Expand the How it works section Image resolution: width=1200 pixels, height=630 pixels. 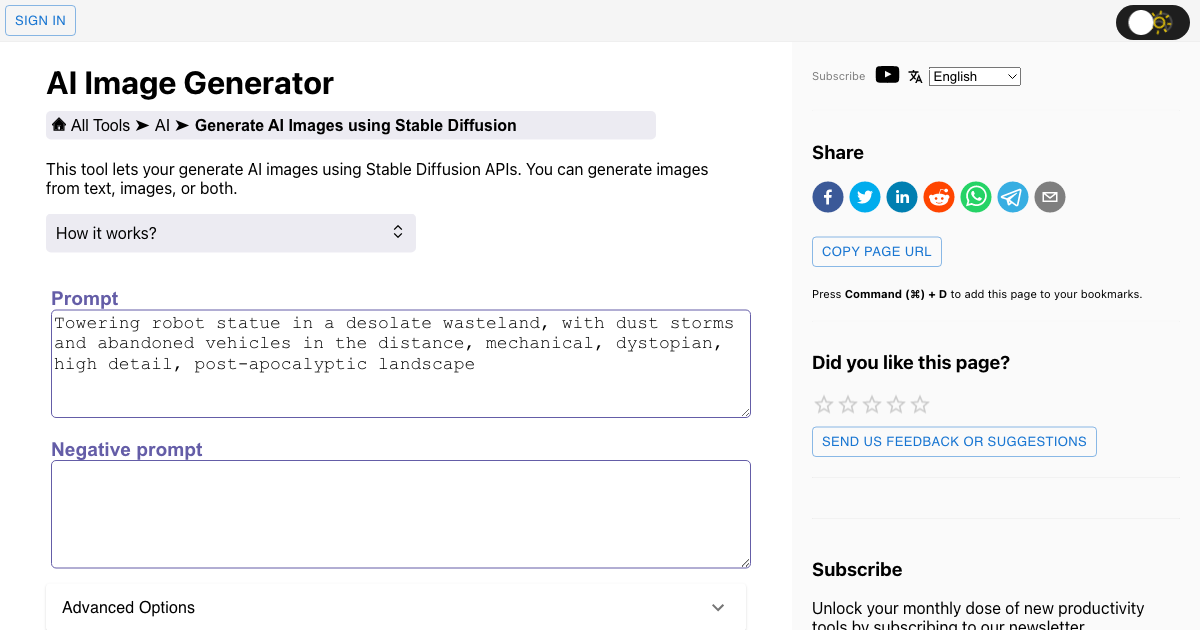(230, 232)
